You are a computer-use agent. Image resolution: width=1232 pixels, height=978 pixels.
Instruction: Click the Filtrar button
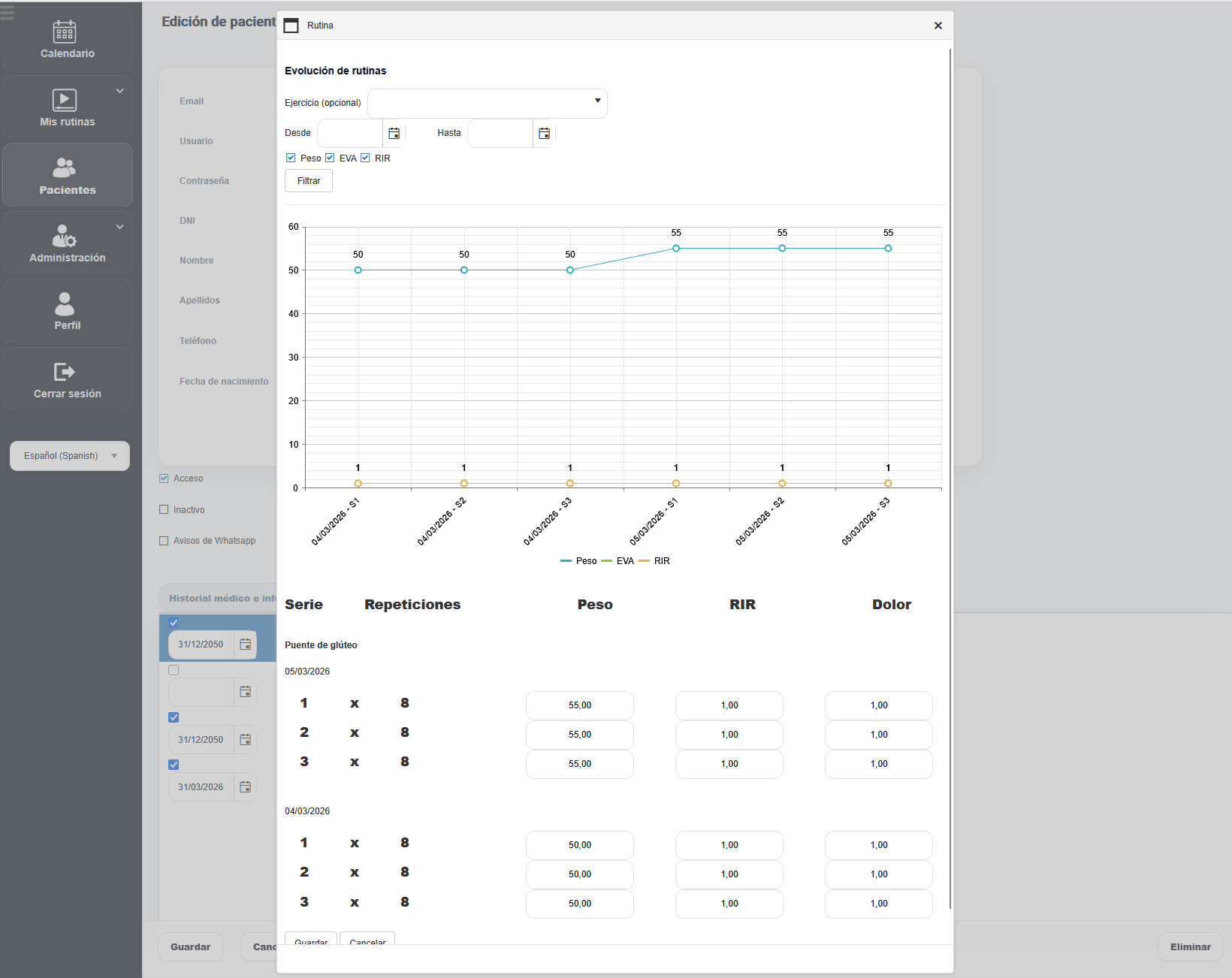pos(309,181)
